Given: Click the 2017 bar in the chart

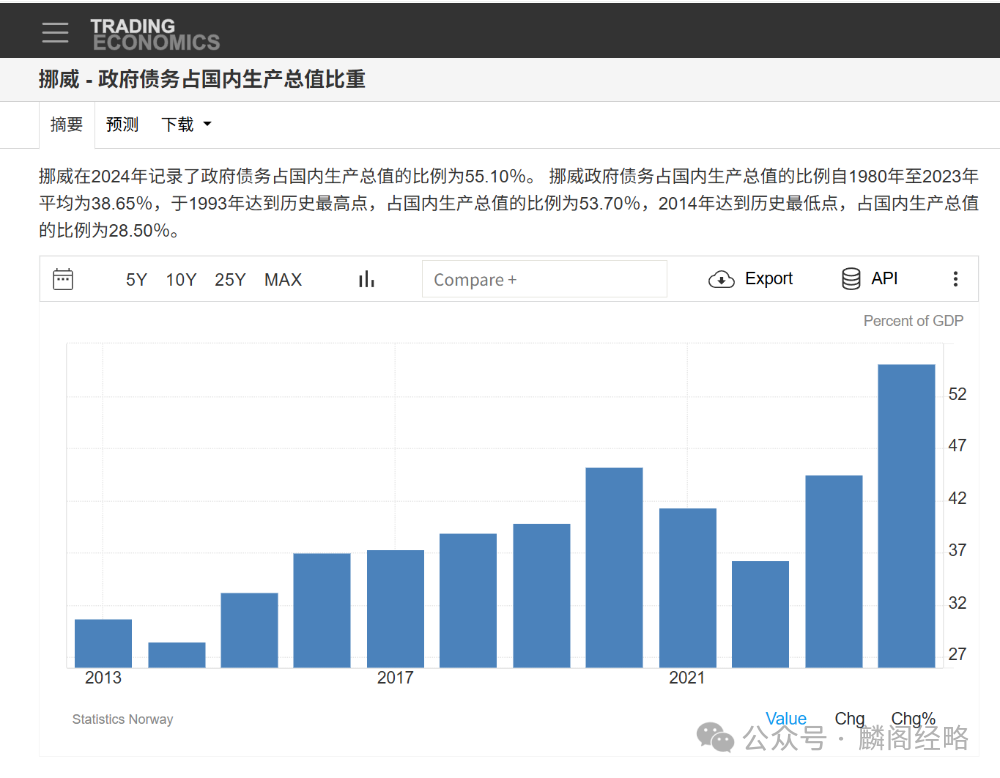Looking at the screenshot, I should tap(395, 609).
